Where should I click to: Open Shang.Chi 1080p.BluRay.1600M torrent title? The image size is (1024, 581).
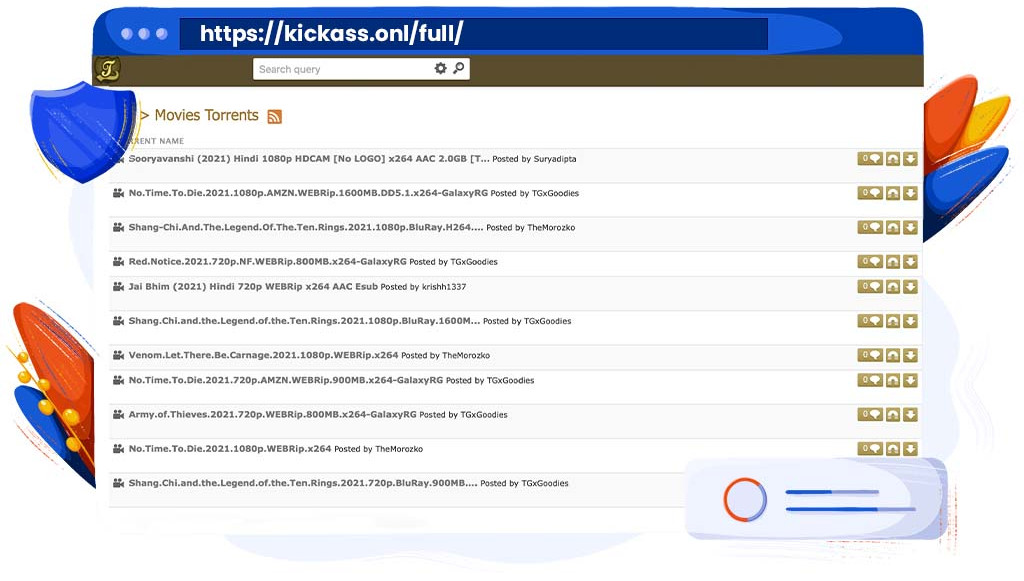click(304, 321)
